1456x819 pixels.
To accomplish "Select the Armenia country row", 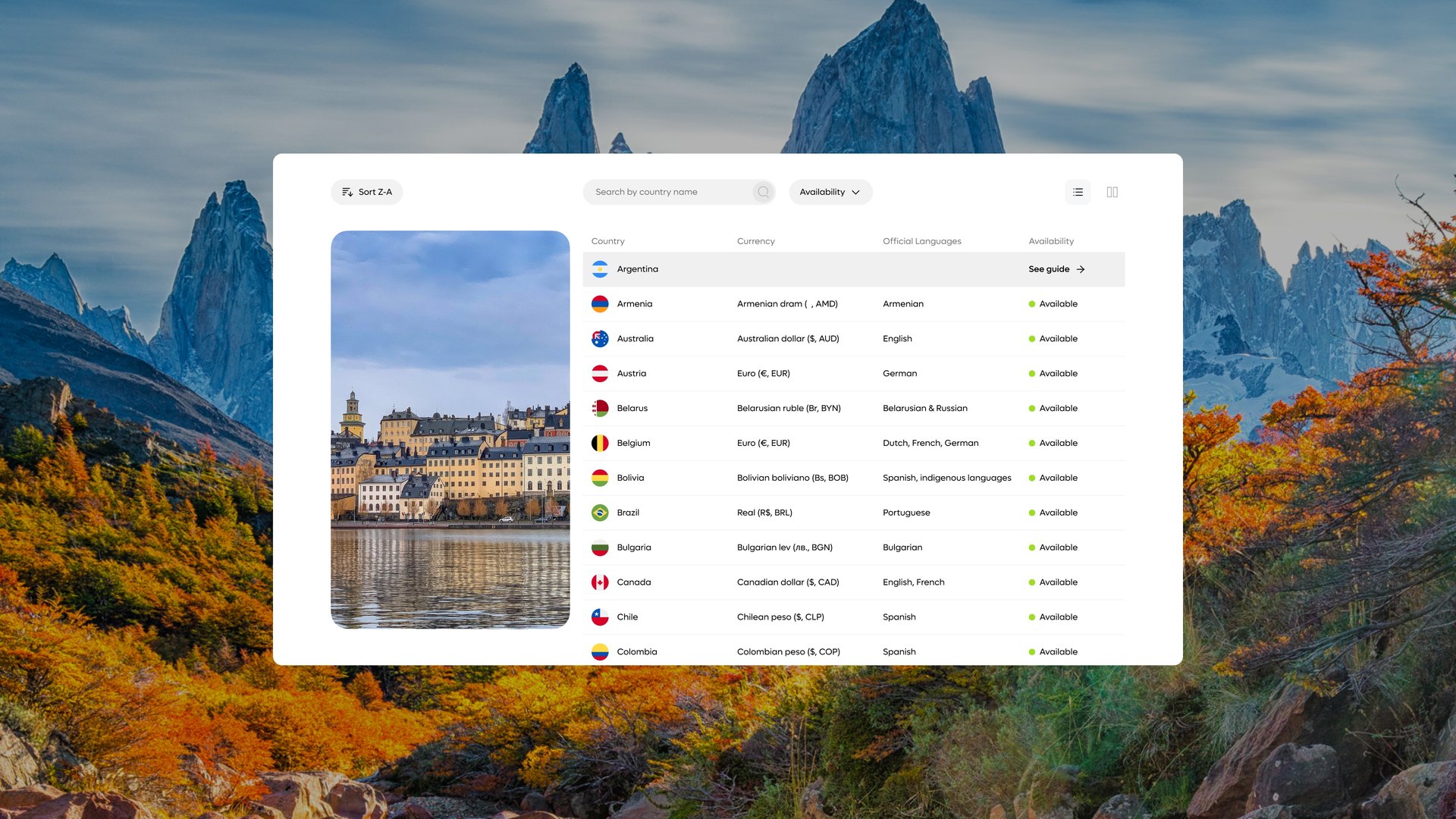I will click(x=635, y=304).
